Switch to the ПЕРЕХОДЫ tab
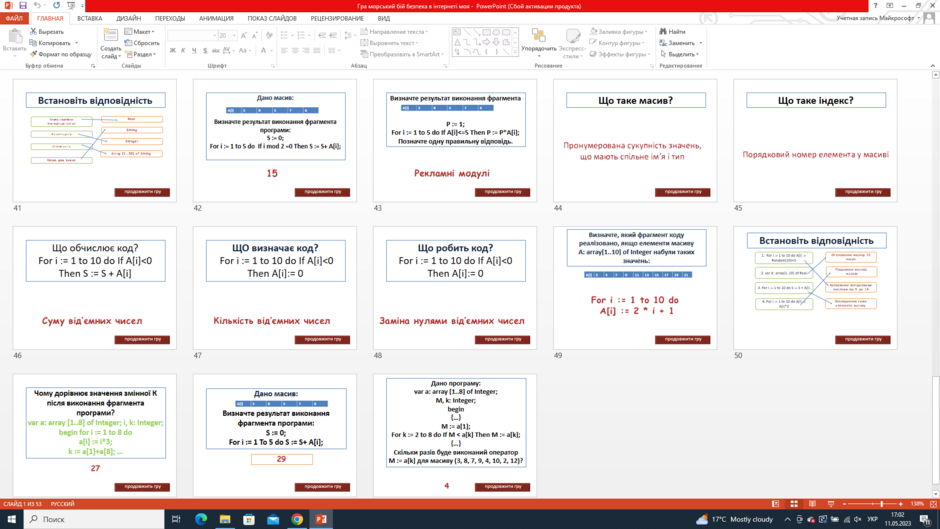Image resolution: width=940 pixels, height=529 pixels. click(170, 19)
